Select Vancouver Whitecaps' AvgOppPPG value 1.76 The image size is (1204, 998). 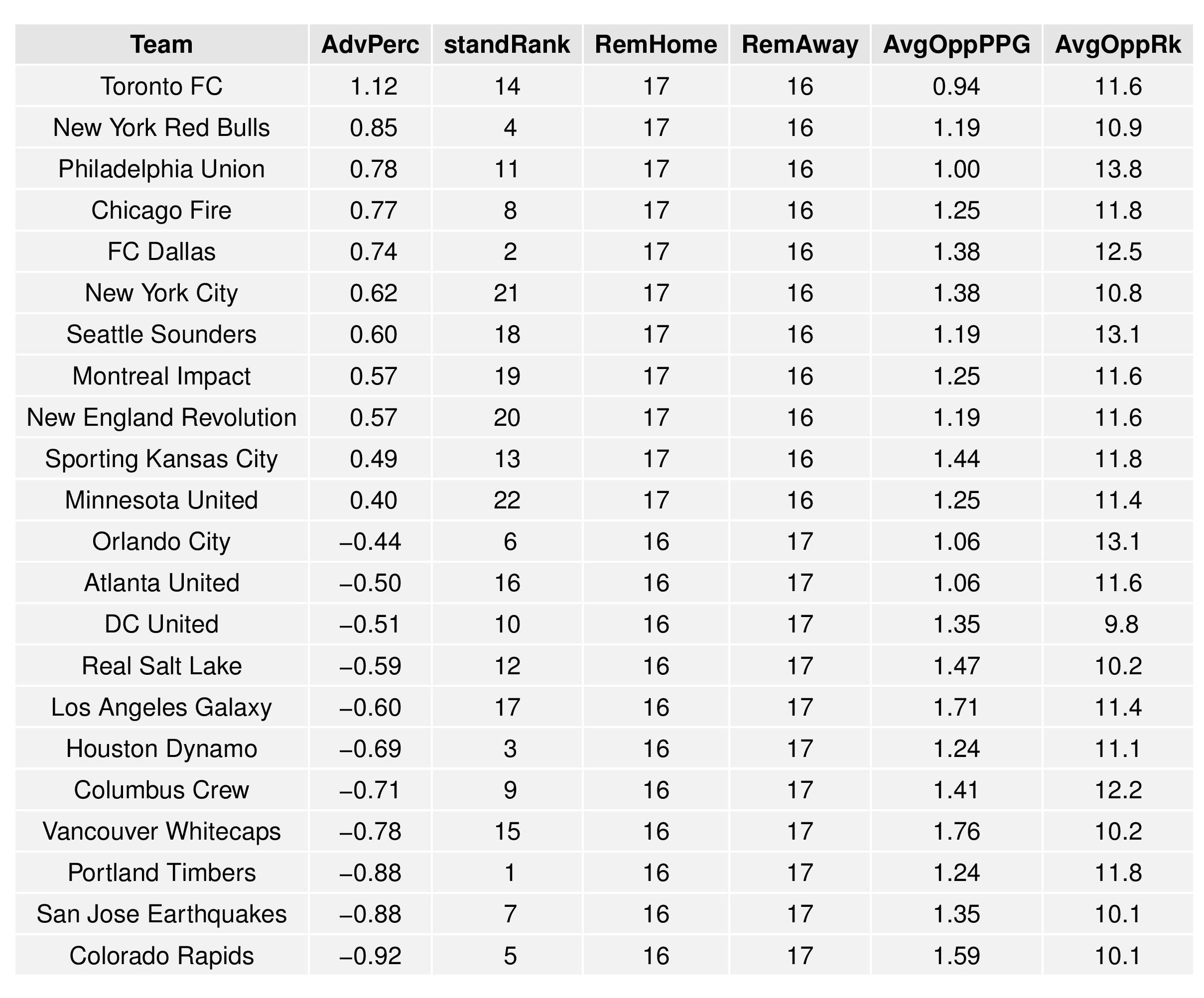pos(956,831)
